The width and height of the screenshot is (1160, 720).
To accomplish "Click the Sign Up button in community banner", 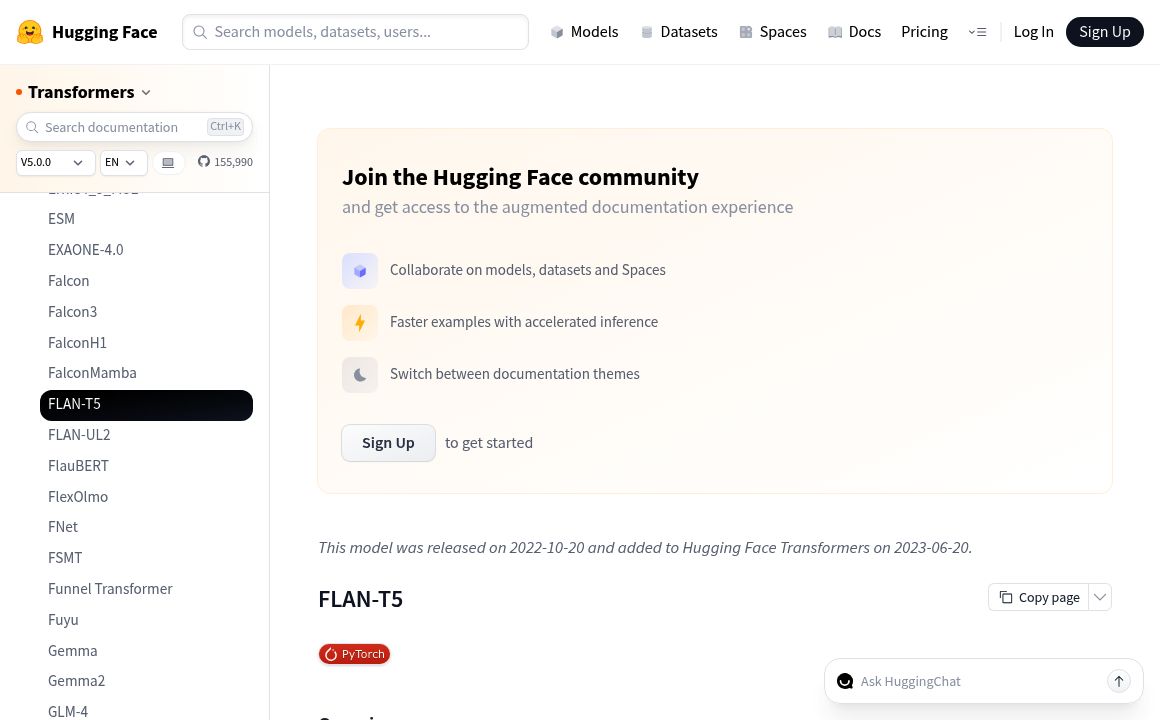I will coord(388,443).
